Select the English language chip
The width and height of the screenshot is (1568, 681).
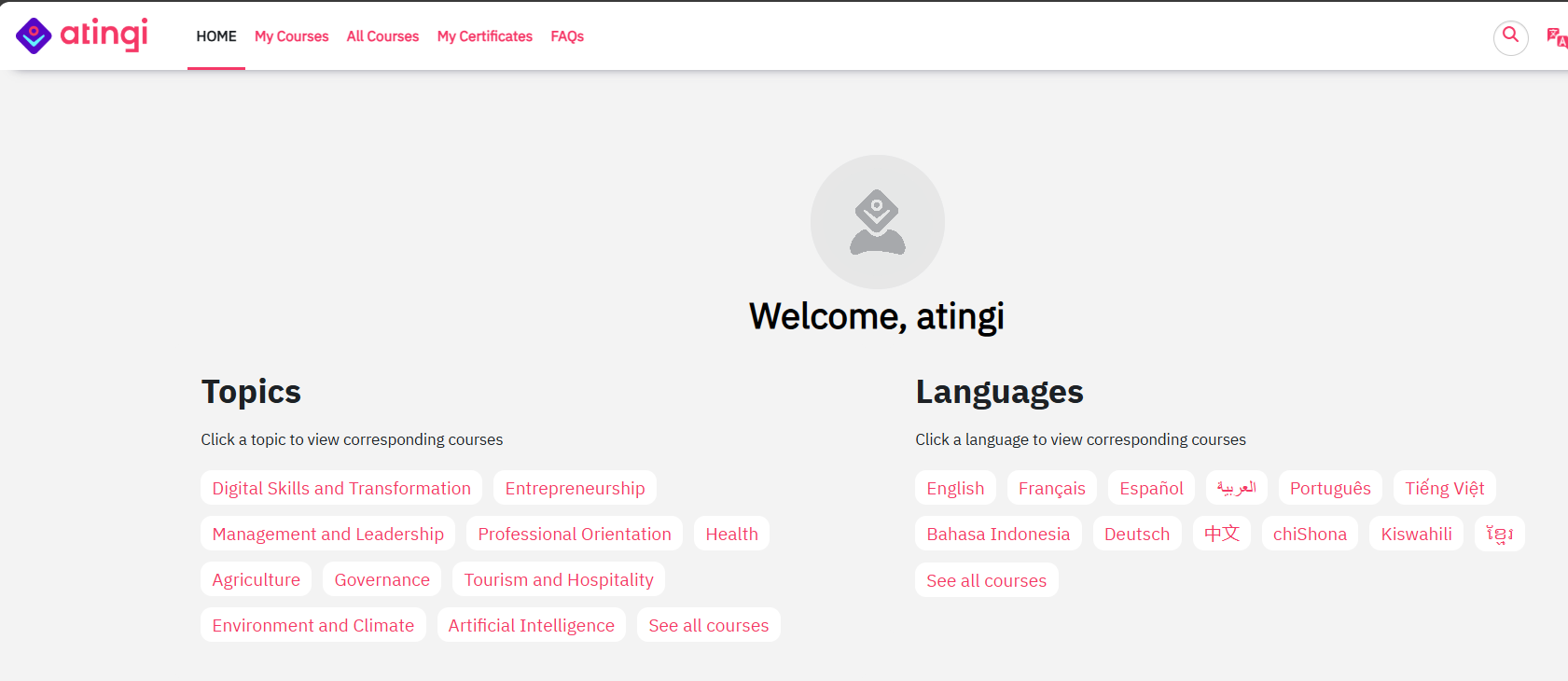tap(955, 488)
